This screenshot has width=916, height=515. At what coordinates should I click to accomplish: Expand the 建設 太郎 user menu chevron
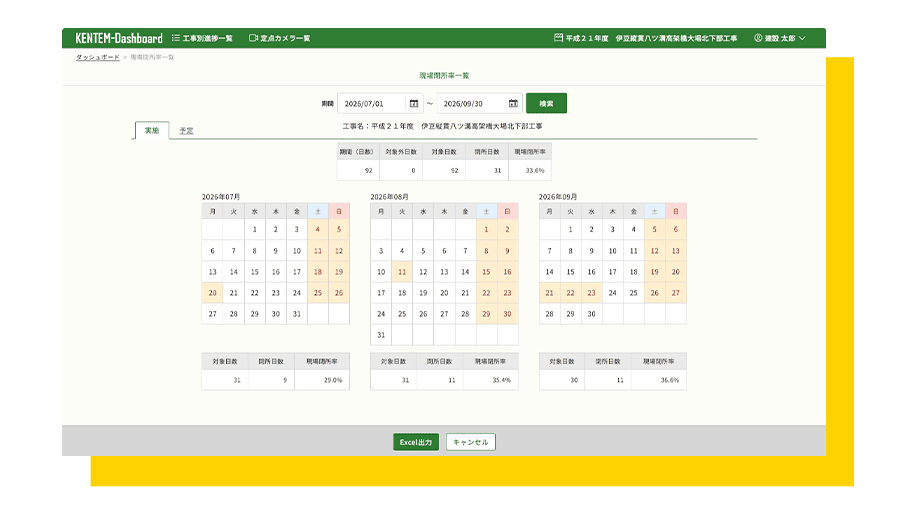pyautogui.click(x=802, y=38)
